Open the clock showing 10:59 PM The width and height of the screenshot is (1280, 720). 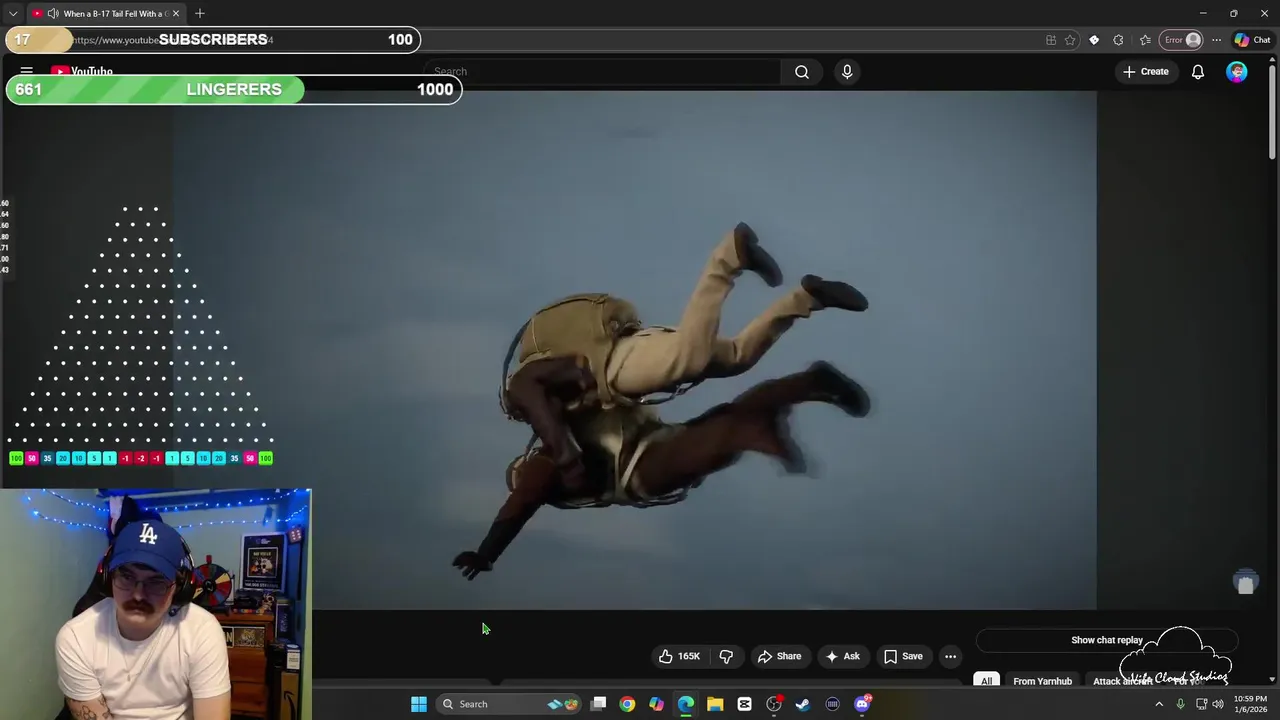click(1250, 704)
